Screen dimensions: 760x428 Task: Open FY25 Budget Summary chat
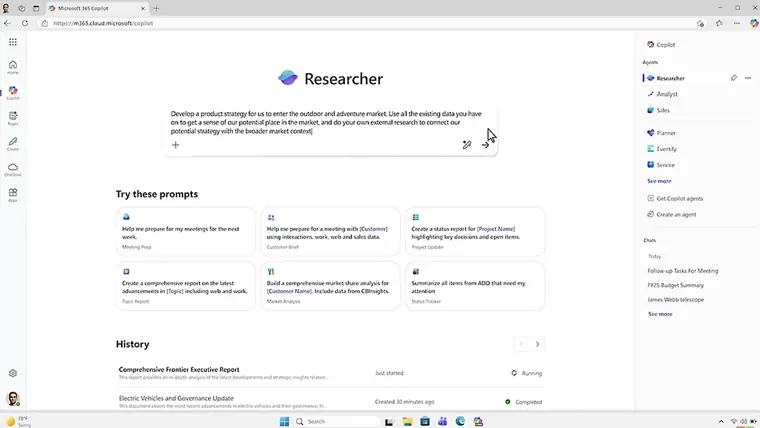point(675,285)
